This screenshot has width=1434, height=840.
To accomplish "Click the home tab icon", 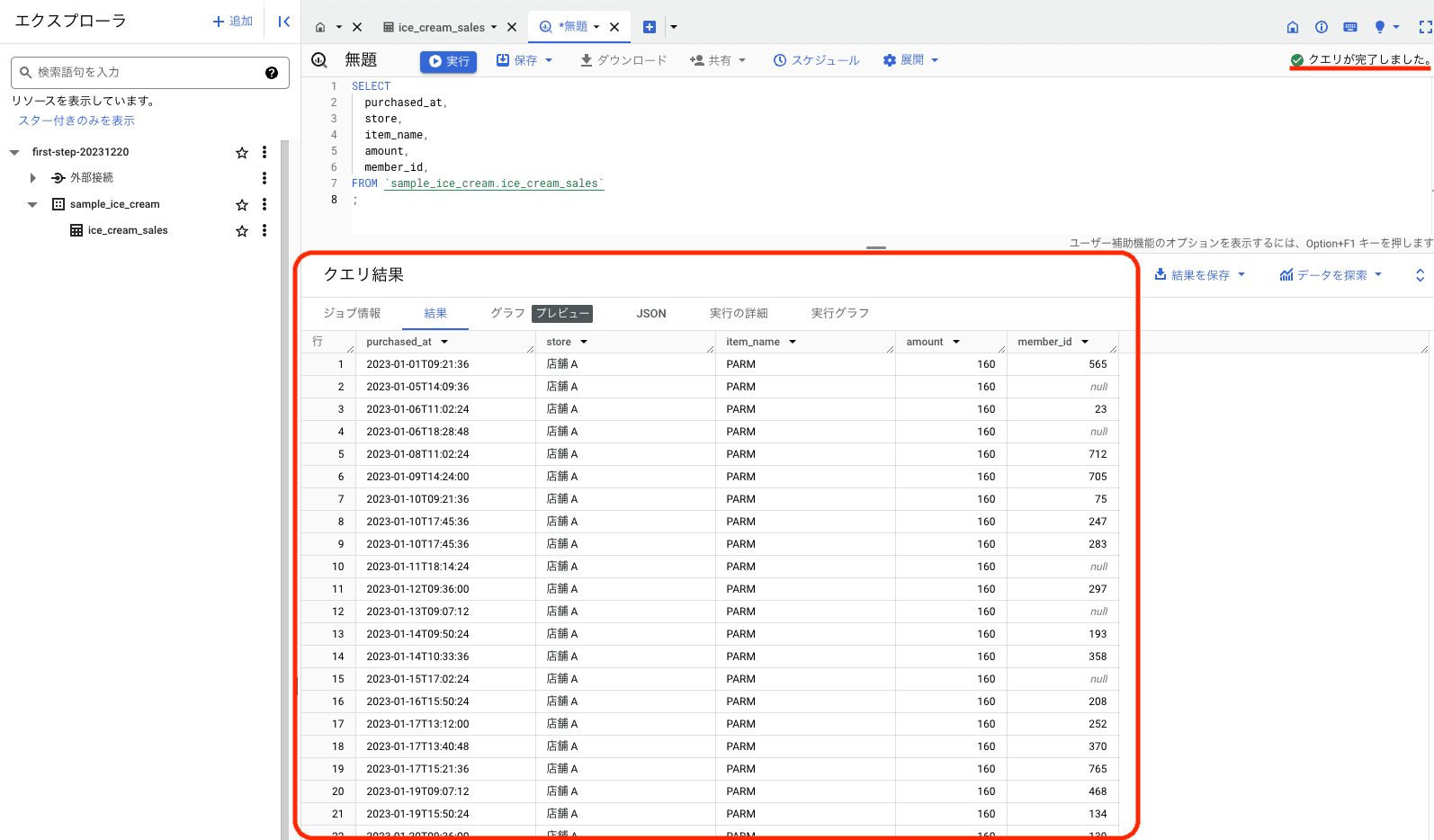I will click(x=320, y=27).
